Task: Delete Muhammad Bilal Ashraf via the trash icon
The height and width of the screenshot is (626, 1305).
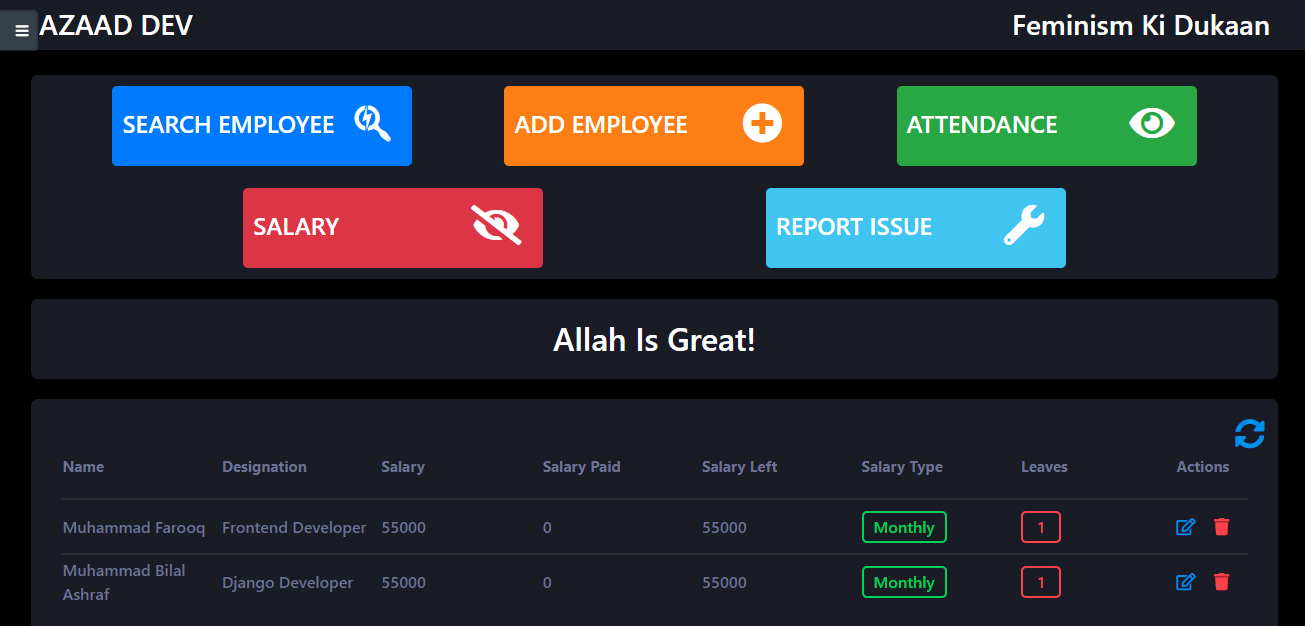Action: (1221, 581)
